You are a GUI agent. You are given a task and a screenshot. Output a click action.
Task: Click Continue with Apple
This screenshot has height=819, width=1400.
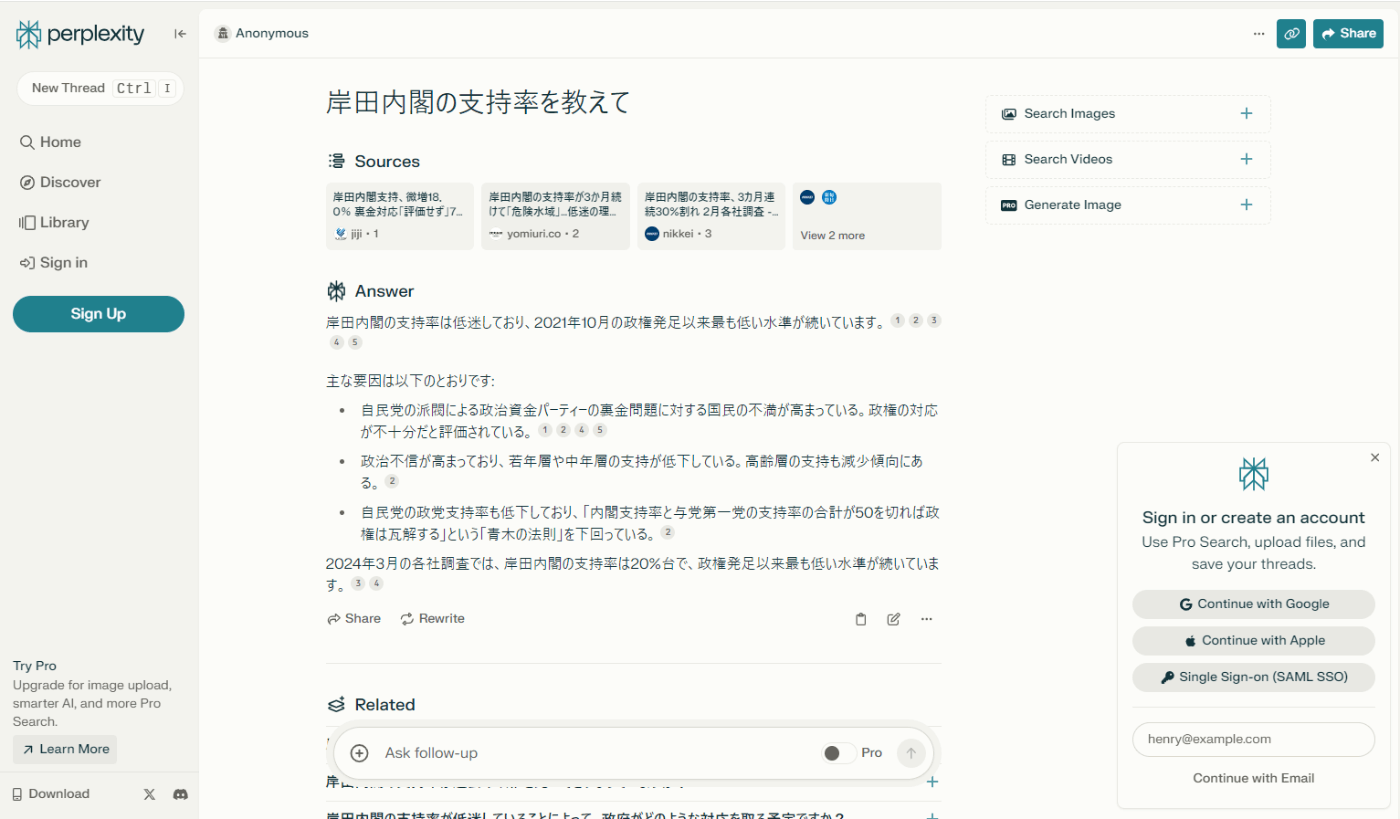(1254, 641)
